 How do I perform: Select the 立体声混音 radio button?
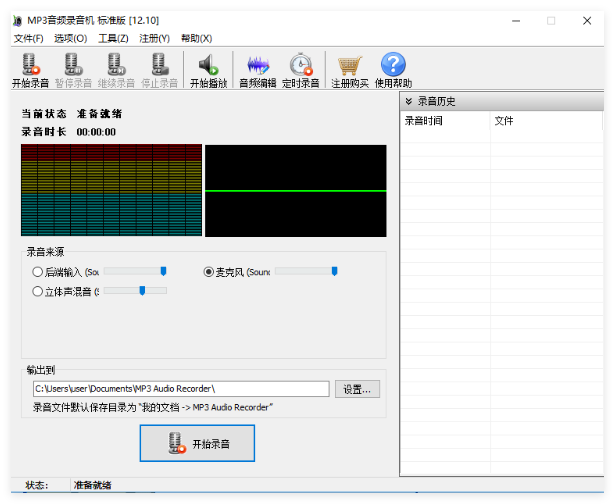click(x=38, y=292)
